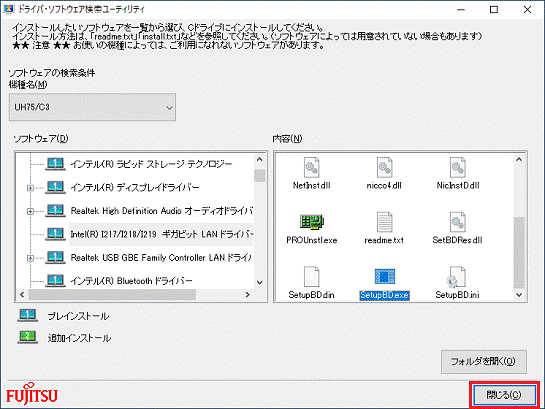Select the SetupBD.exe application icon
Image resolution: width=545 pixels, height=409 pixels.
(x=384, y=277)
